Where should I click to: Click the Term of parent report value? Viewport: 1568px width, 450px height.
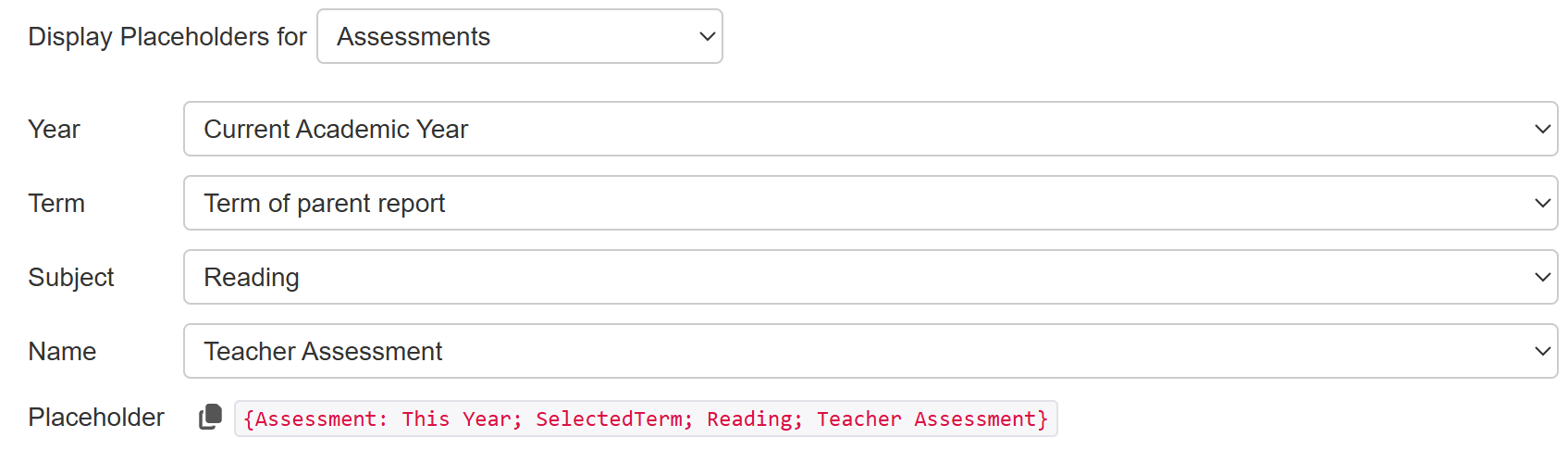[324, 204]
